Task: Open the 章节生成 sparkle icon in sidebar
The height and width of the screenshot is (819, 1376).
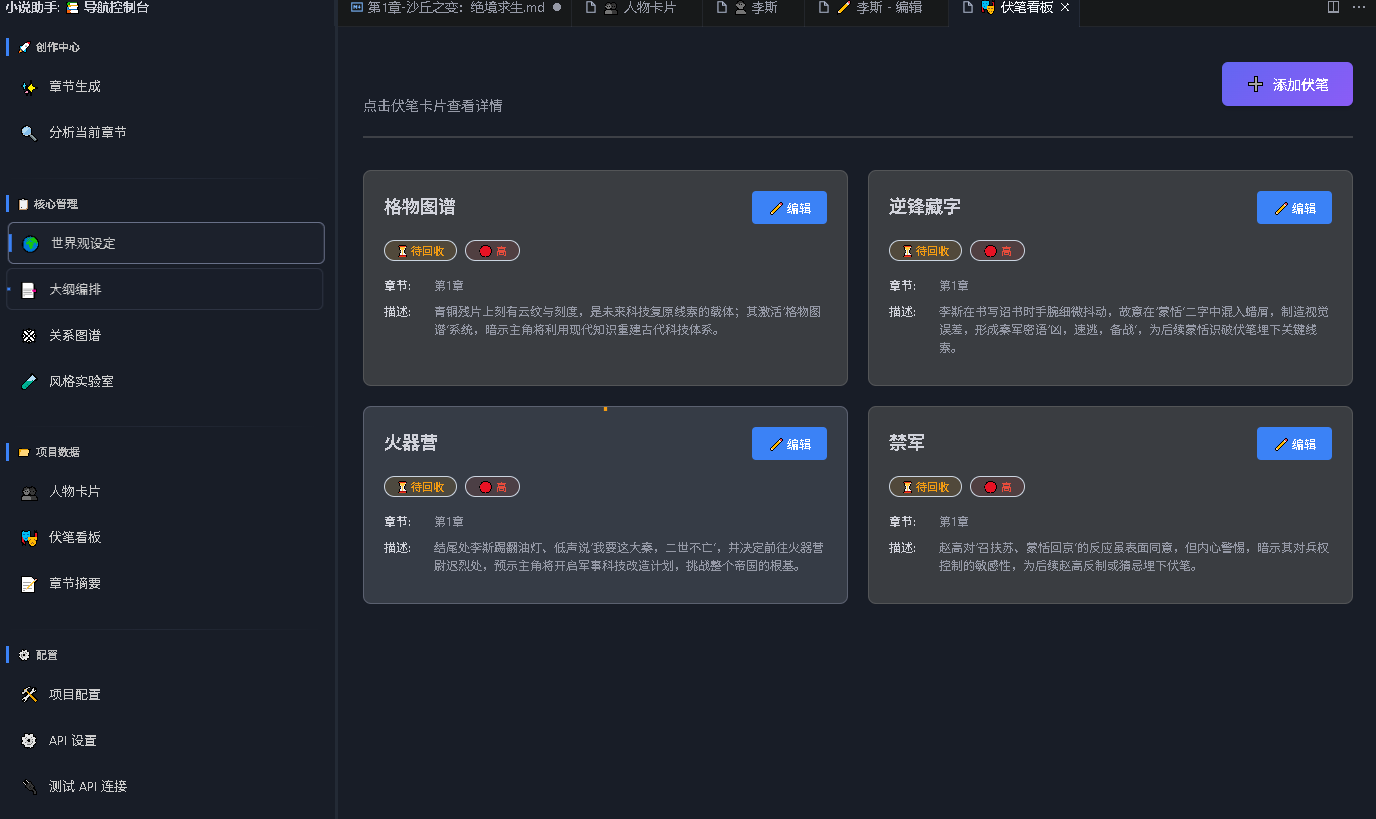Action: (x=31, y=86)
